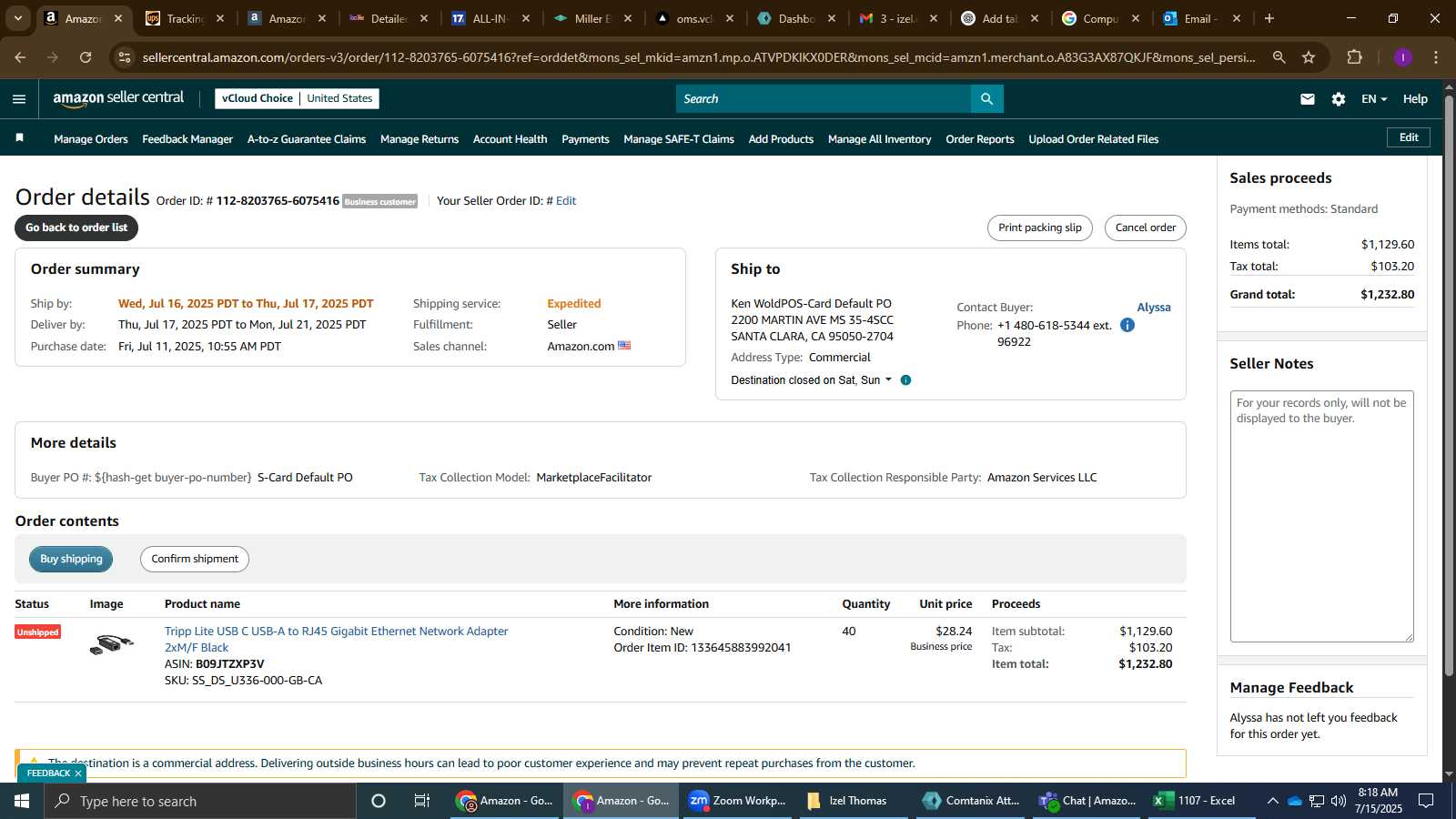1456x819 pixels.
Task: Click into the Seller Notes text area
Action: pos(1321,516)
